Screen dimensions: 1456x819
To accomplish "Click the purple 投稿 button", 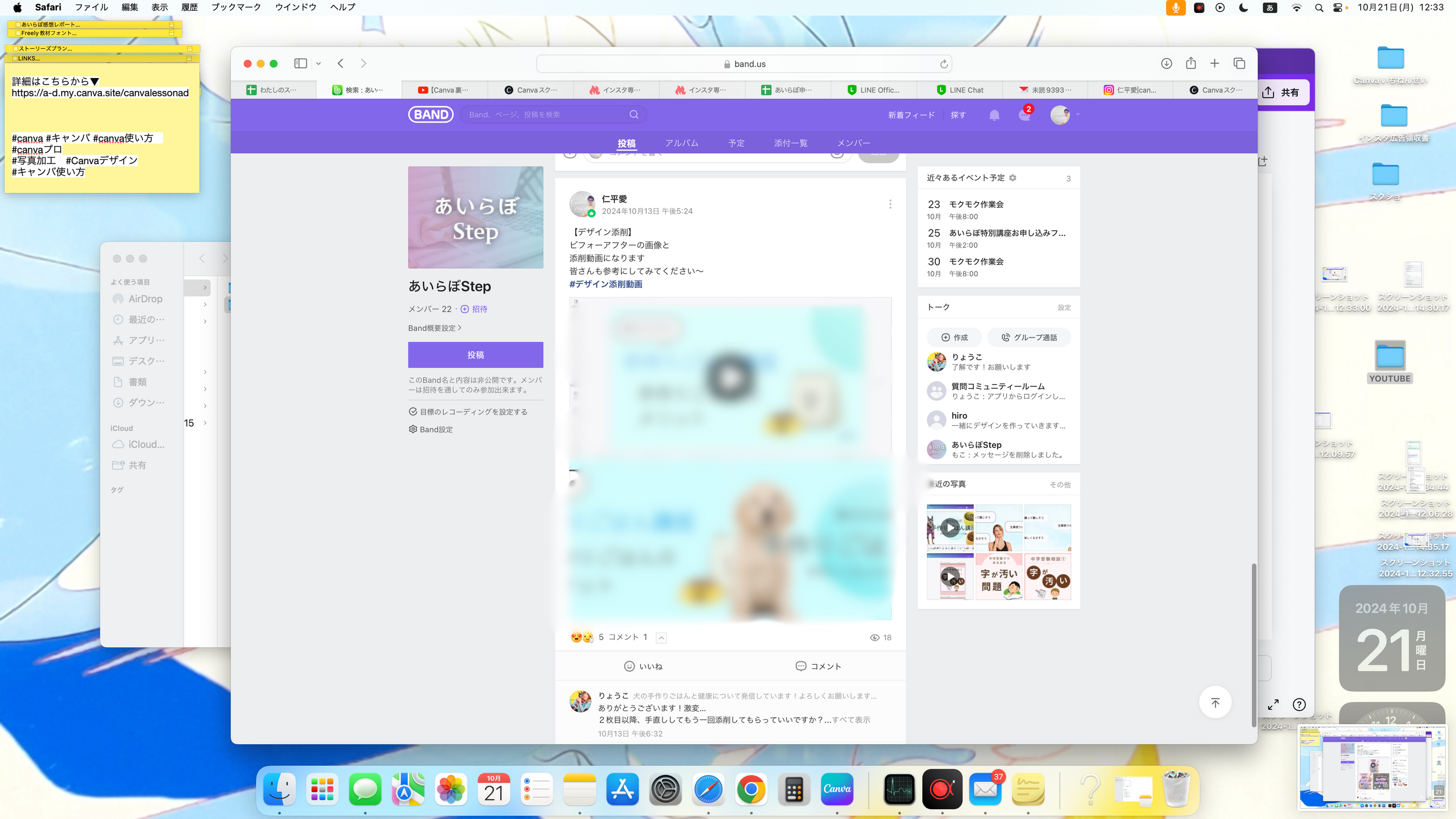I will 476,355.
